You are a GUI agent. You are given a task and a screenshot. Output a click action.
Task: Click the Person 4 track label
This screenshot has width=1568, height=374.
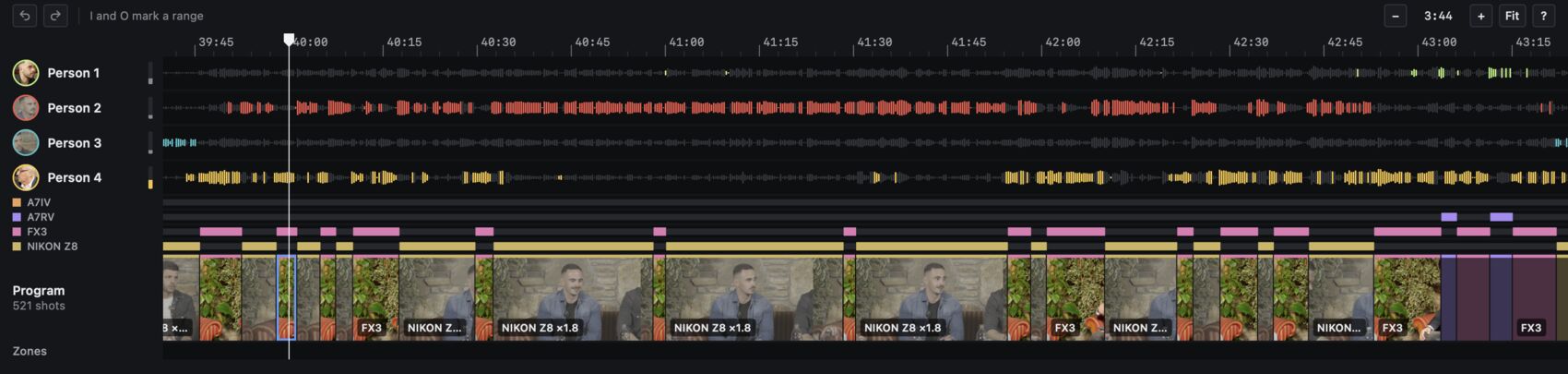coord(75,177)
